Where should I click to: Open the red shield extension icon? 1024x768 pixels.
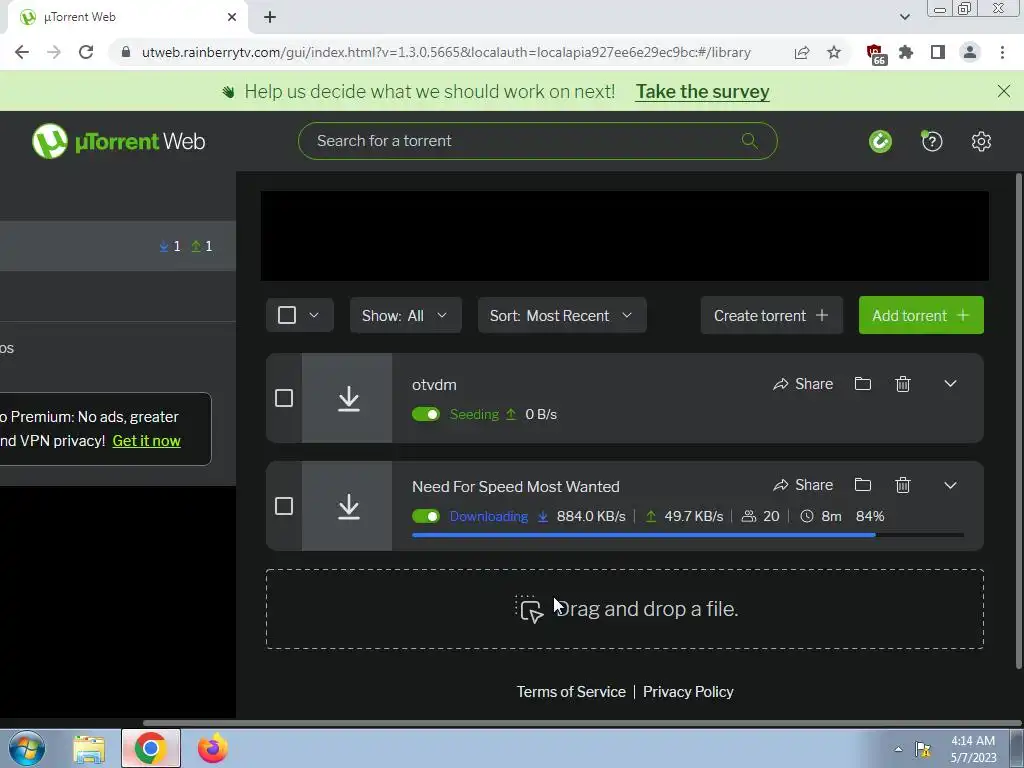pyautogui.click(x=875, y=54)
